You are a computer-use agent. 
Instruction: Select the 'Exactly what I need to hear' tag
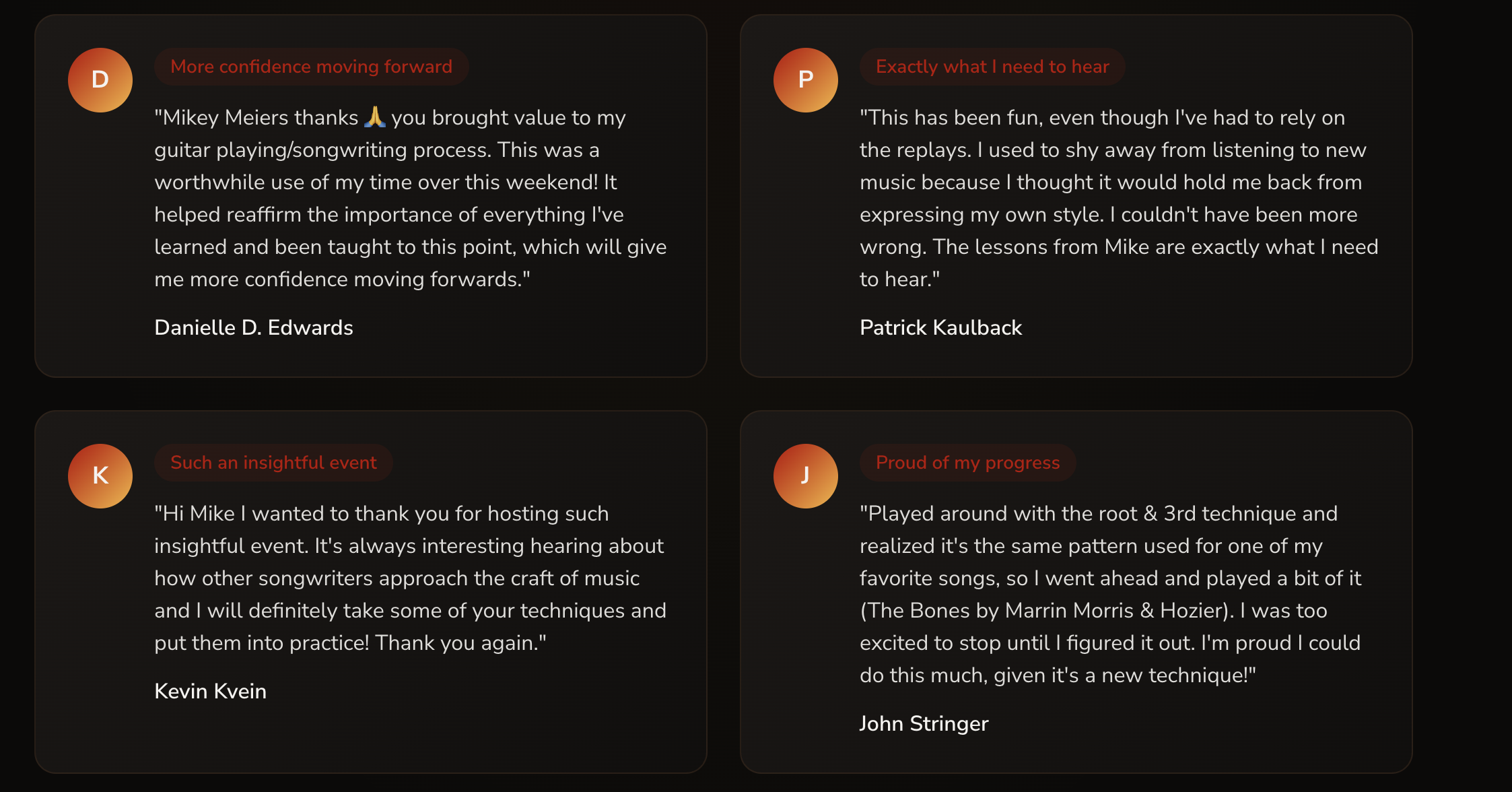(992, 67)
